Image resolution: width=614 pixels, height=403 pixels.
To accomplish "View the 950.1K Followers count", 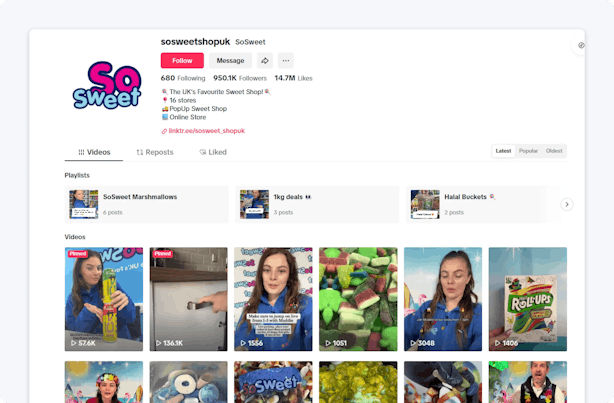I will tap(240, 78).
